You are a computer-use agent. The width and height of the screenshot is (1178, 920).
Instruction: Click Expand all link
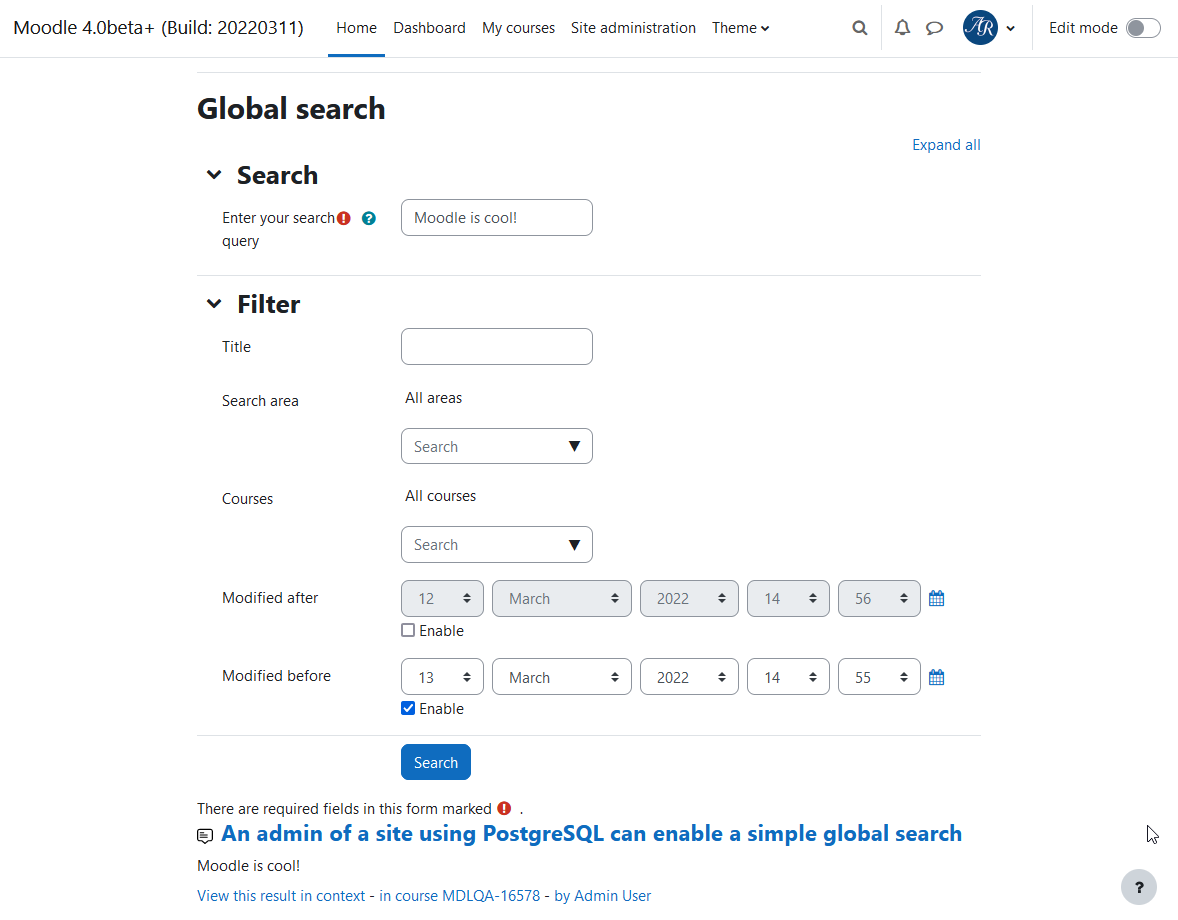946,145
